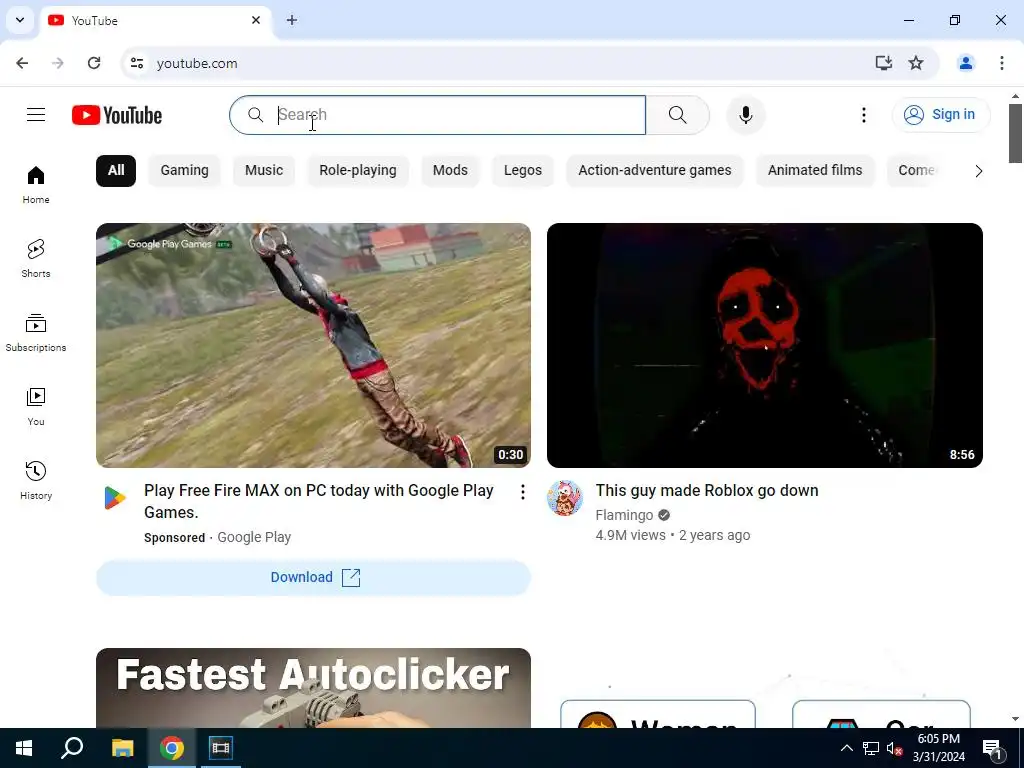Select the Music filter chip
1024x768 pixels.
pos(264,170)
